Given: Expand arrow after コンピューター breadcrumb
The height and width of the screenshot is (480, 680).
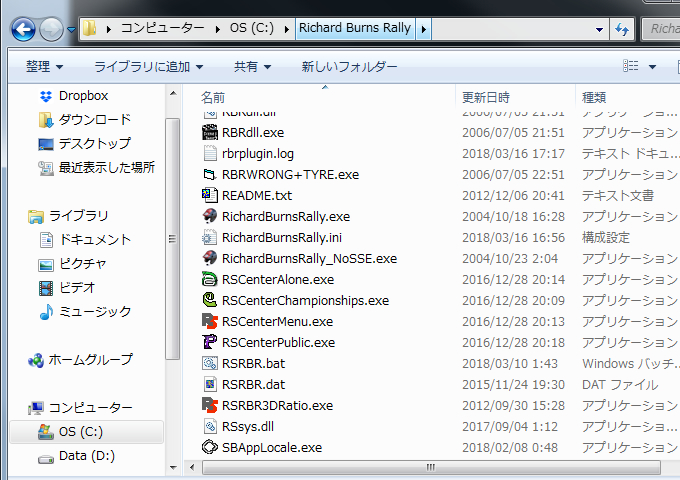Looking at the screenshot, I should pos(217,29).
